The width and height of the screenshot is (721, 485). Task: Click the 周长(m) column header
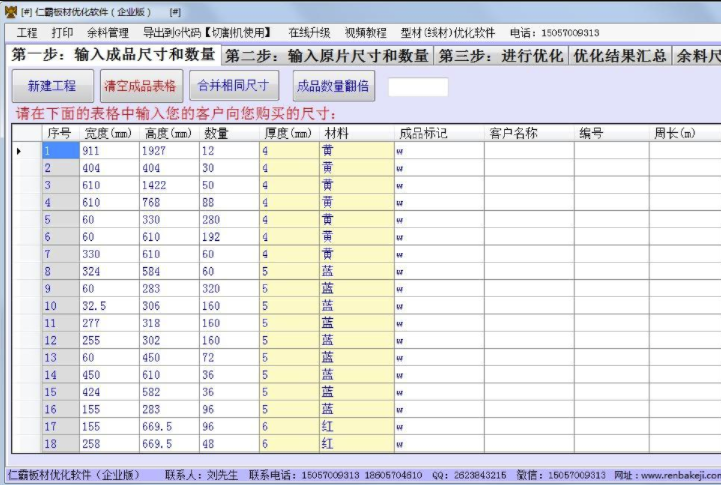tap(685, 133)
